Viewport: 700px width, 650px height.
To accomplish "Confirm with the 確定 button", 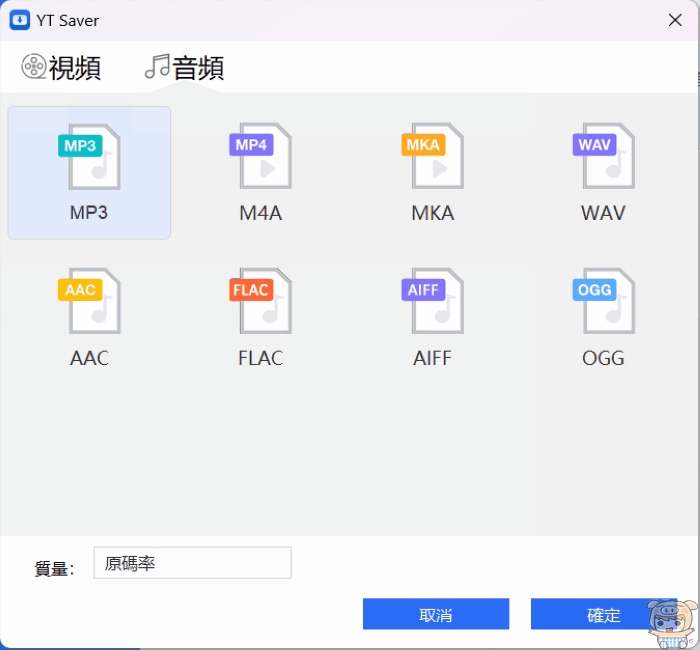I will (x=604, y=614).
